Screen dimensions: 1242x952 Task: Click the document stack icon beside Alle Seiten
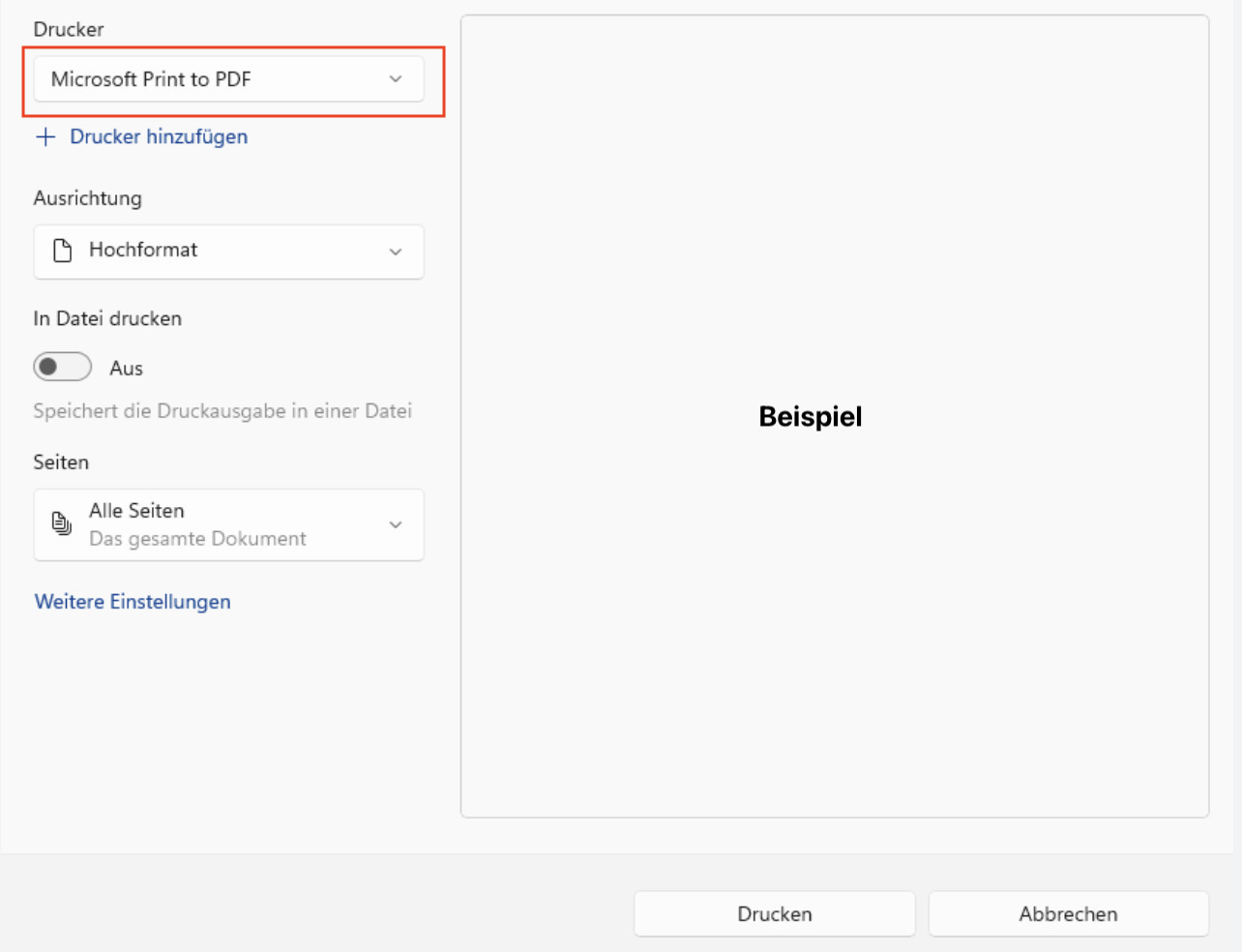[x=61, y=523]
